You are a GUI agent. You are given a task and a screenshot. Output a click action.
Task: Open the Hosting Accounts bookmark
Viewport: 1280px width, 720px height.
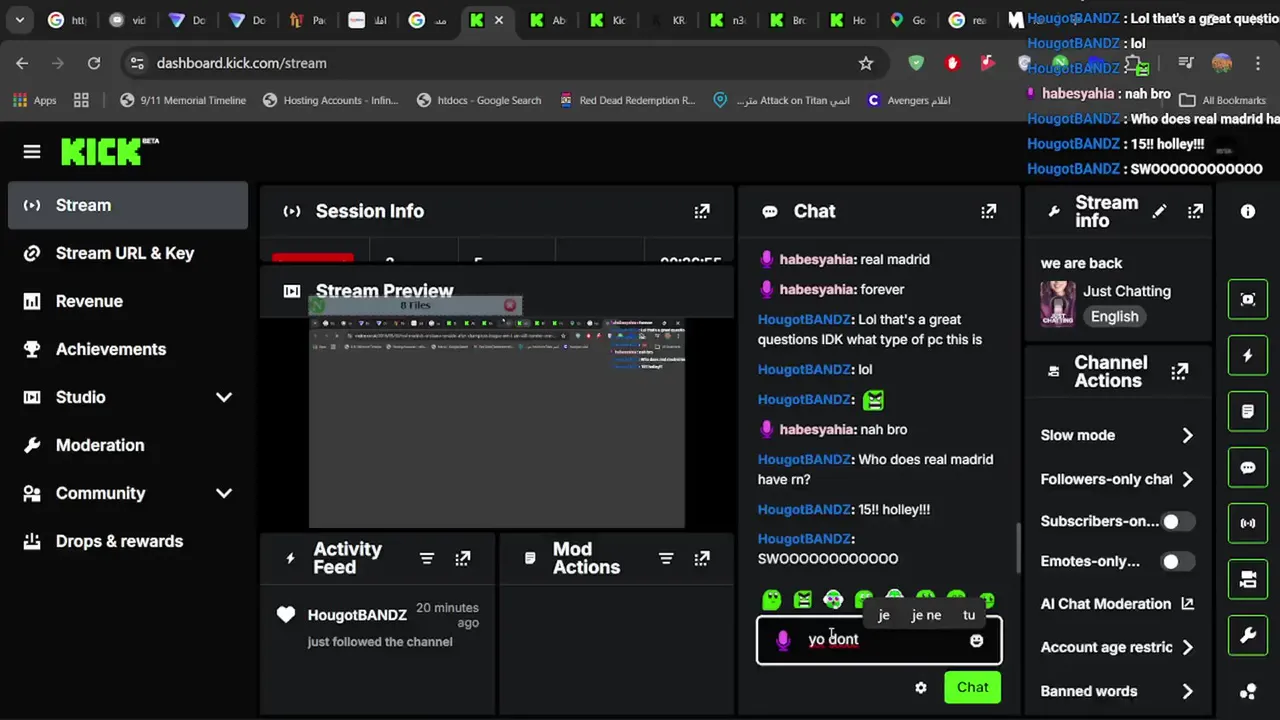click(x=330, y=100)
